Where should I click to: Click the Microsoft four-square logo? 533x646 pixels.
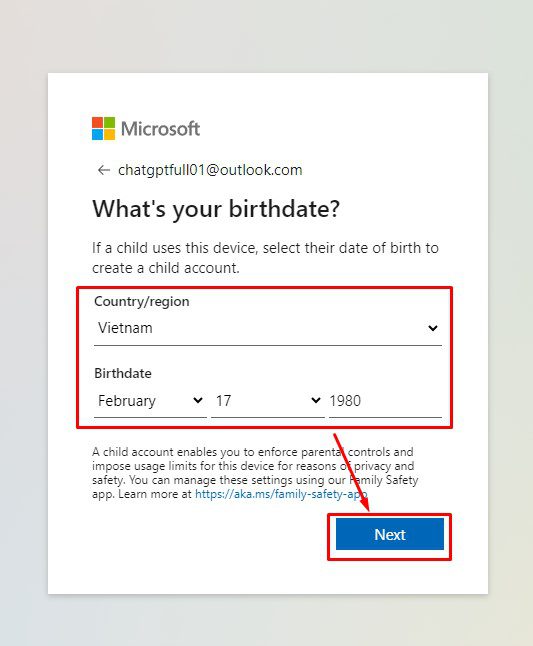pyautogui.click(x=103, y=129)
